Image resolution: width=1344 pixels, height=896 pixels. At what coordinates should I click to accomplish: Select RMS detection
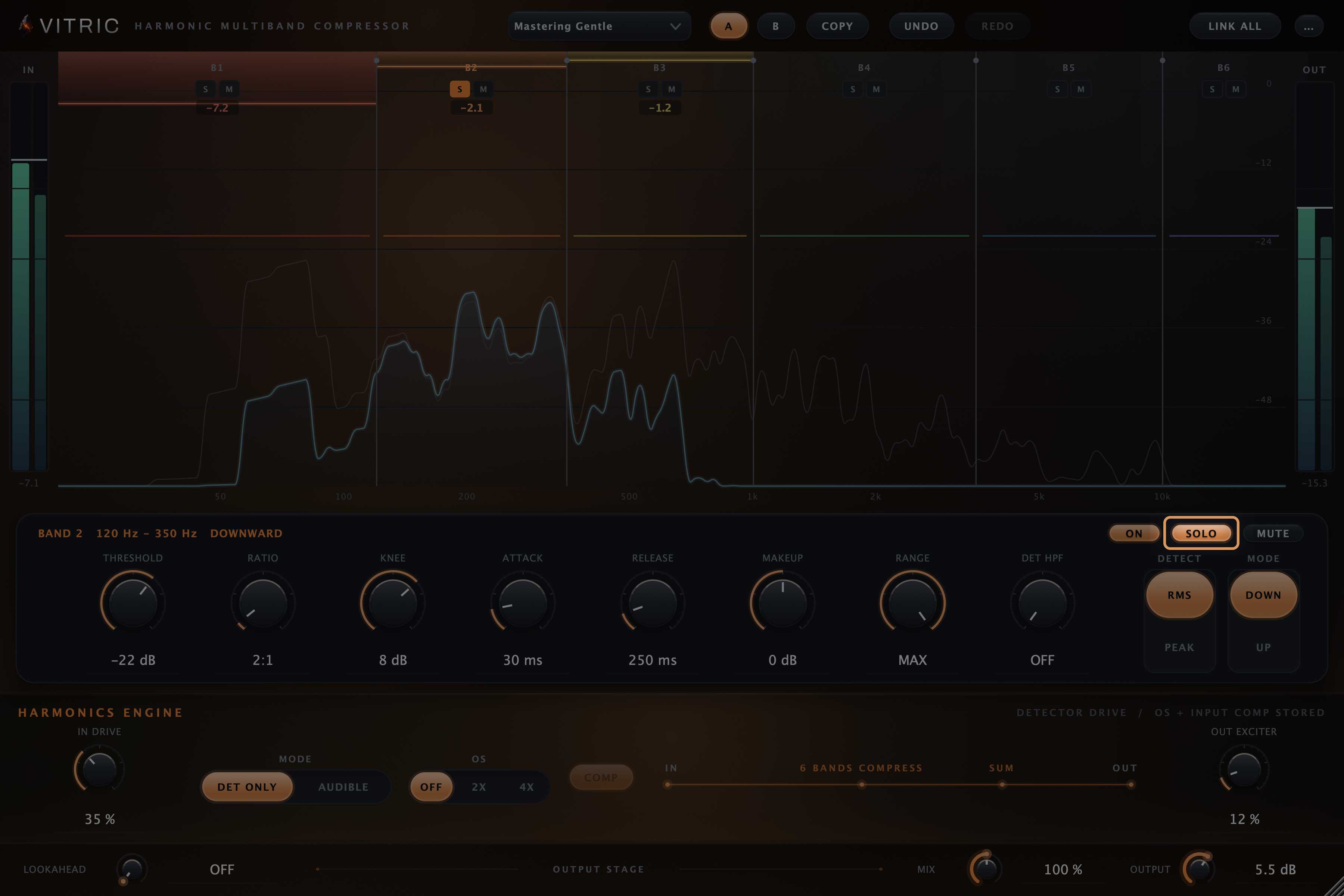[x=1179, y=595]
